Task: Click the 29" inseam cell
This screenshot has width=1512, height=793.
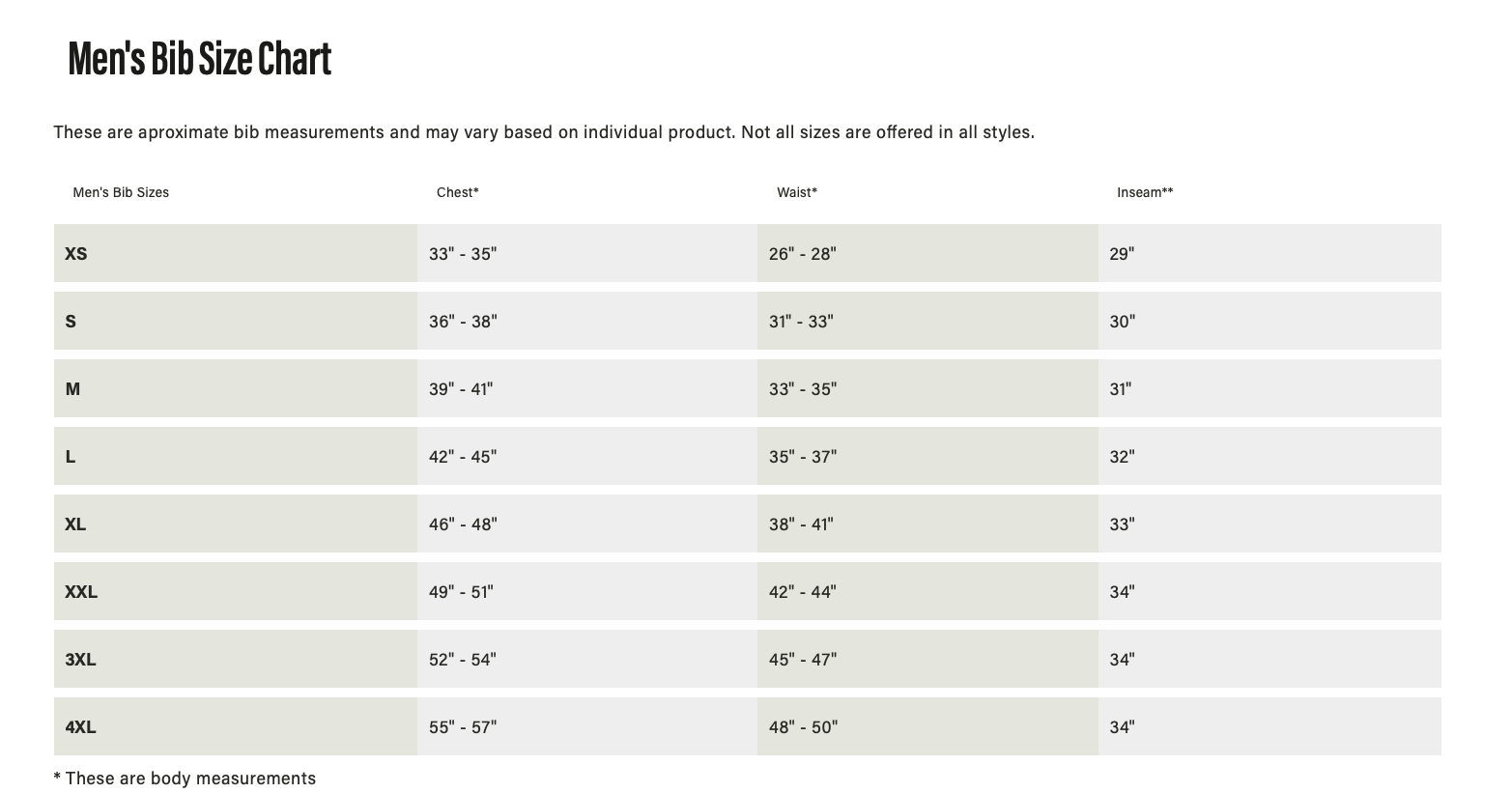Action: pos(1122,254)
